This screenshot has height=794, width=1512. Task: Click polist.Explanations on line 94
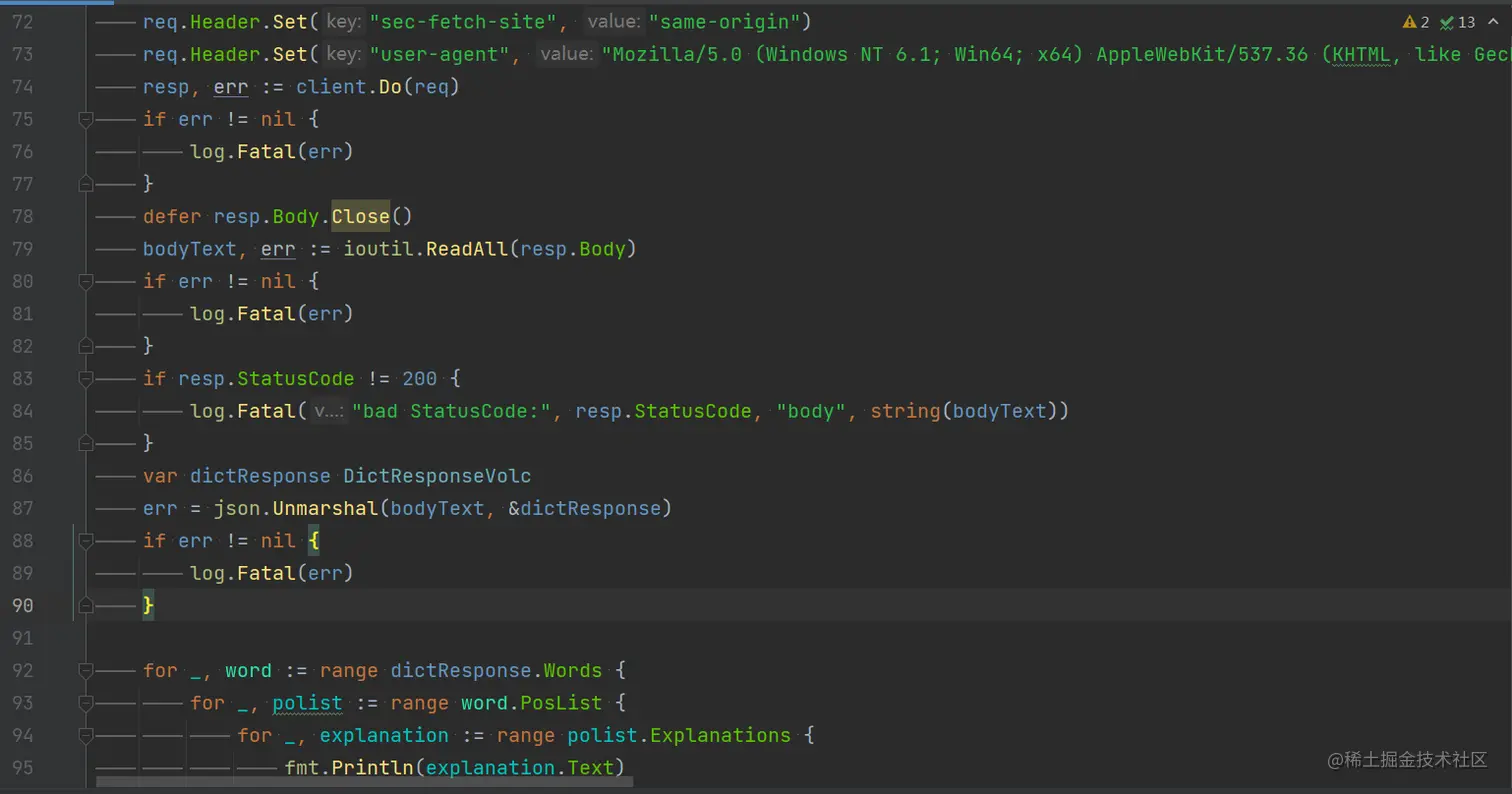coord(679,735)
